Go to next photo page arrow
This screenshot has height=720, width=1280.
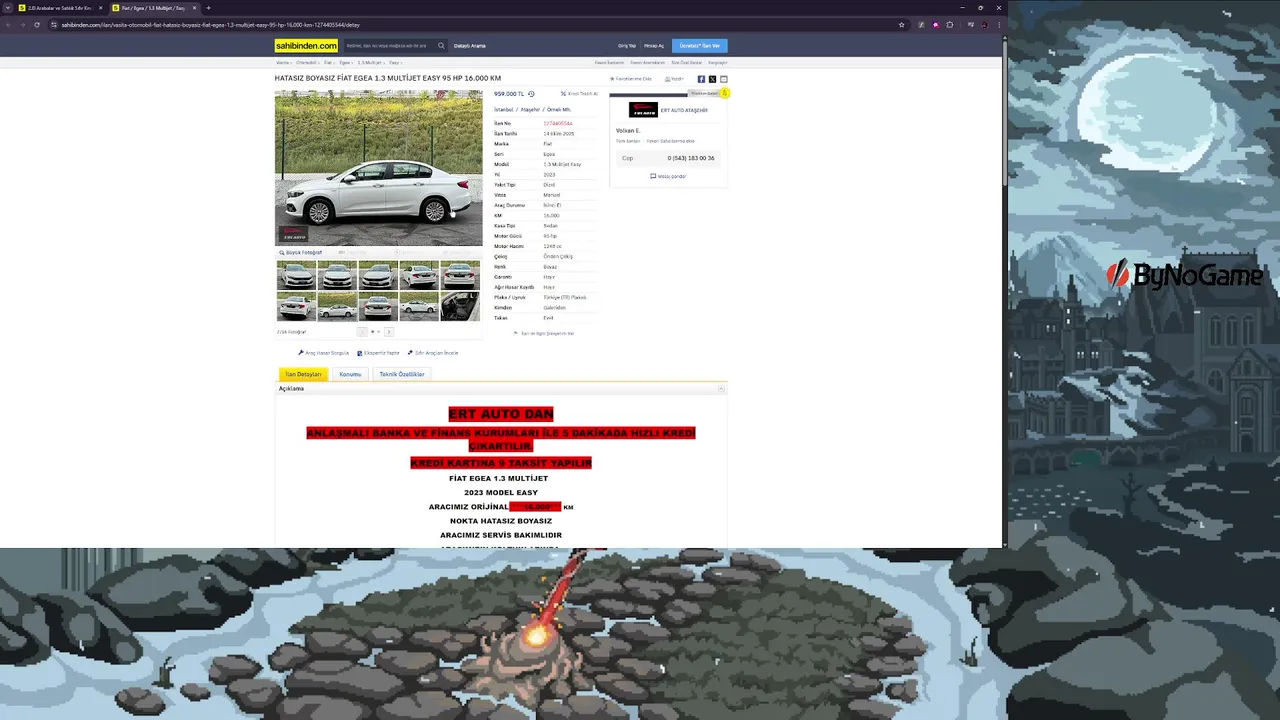[x=389, y=332]
